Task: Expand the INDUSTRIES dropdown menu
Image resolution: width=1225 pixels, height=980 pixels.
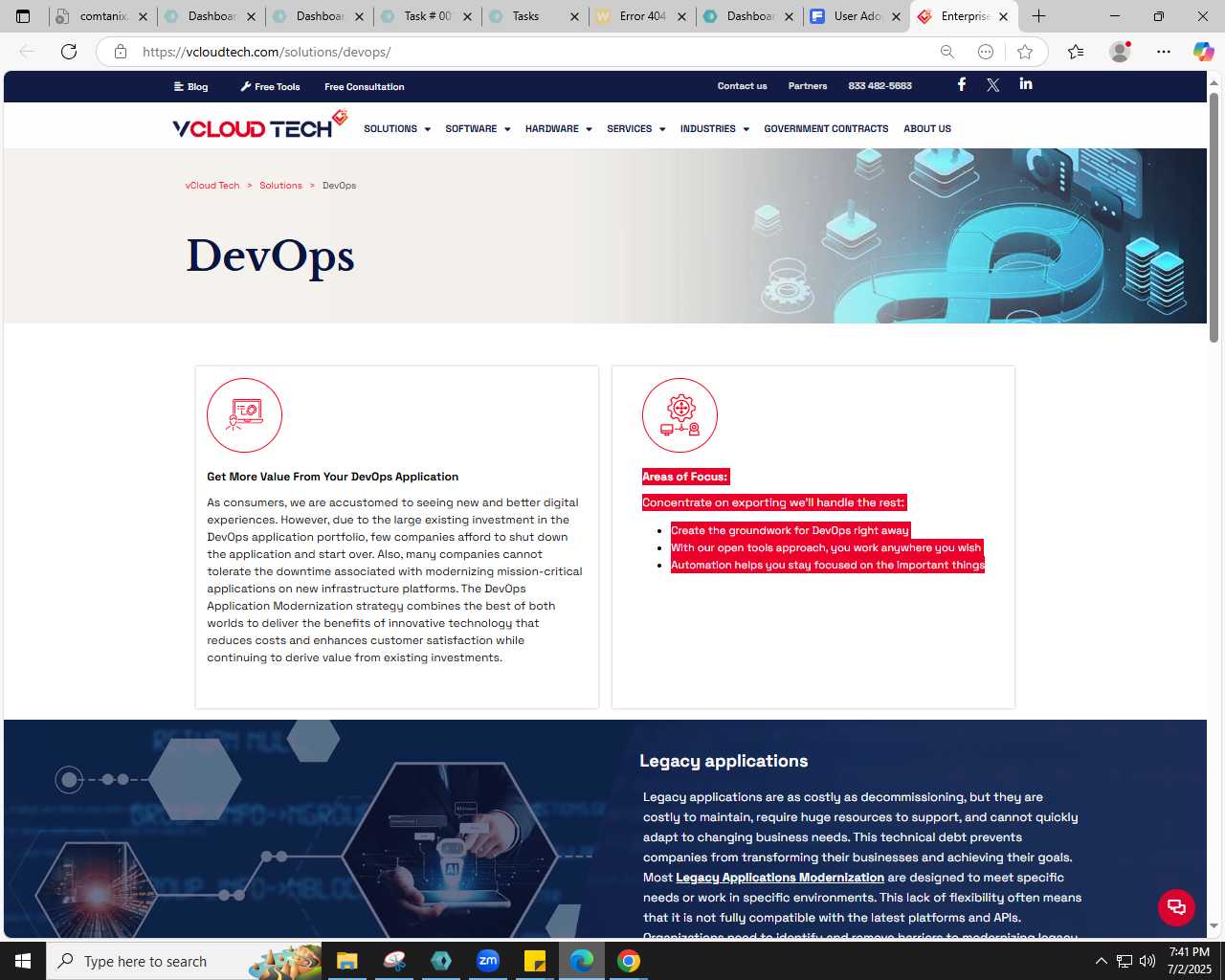Action: click(x=715, y=128)
